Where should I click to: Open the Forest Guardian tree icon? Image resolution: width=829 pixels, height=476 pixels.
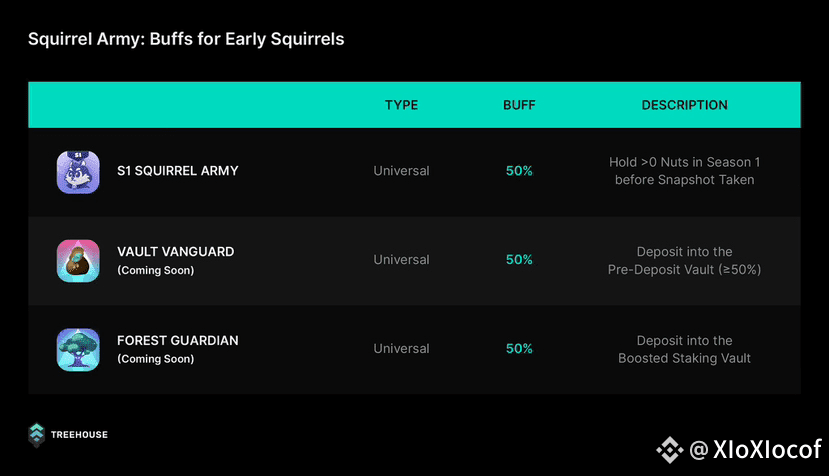tap(78, 350)
